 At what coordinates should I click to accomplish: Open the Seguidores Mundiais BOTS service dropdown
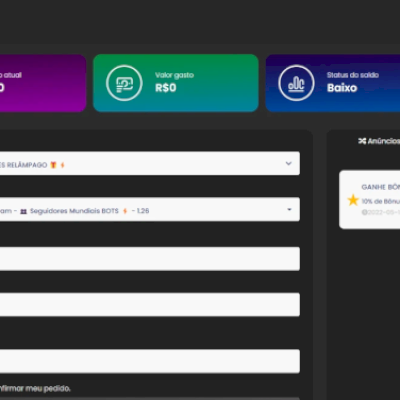coord(150,209)
